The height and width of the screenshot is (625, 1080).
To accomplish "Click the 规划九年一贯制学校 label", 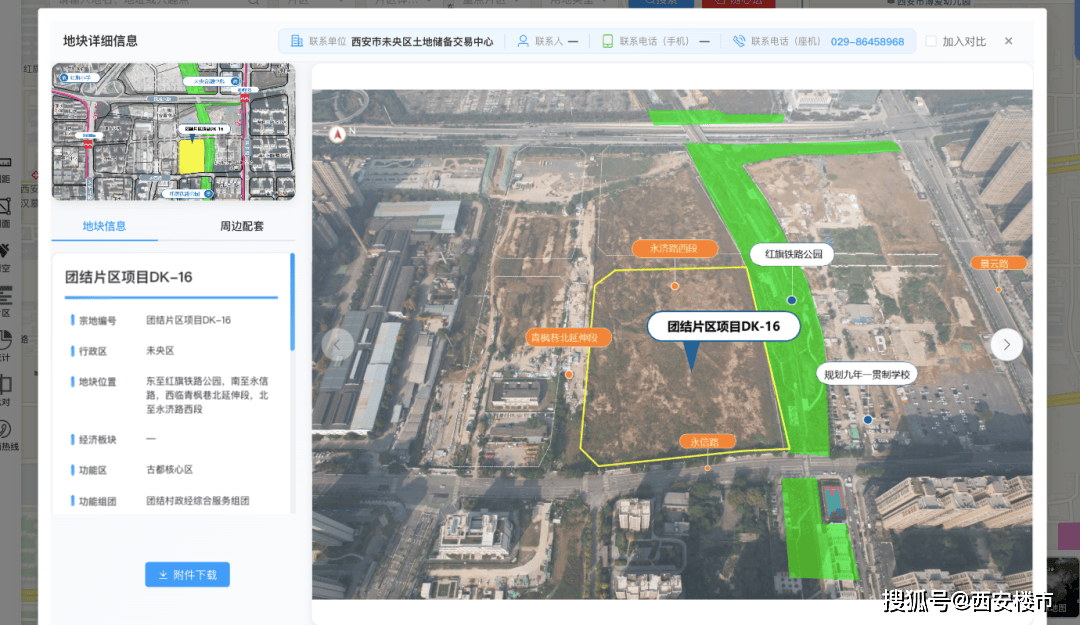I will click(x=866, y=375).
